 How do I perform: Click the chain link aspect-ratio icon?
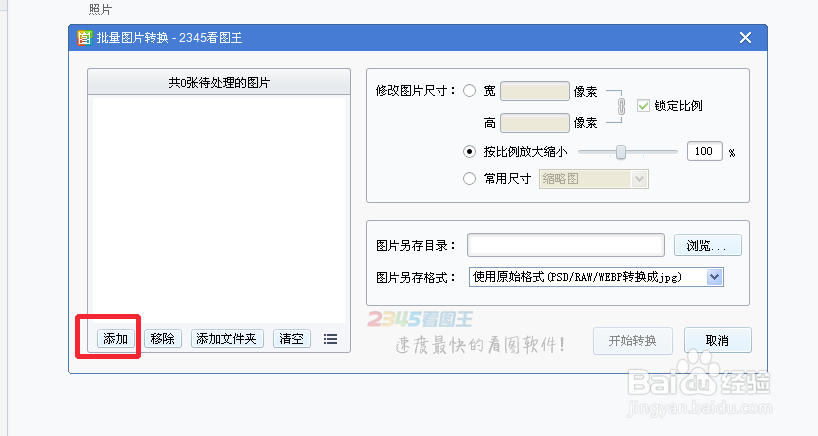coord(621,106)
